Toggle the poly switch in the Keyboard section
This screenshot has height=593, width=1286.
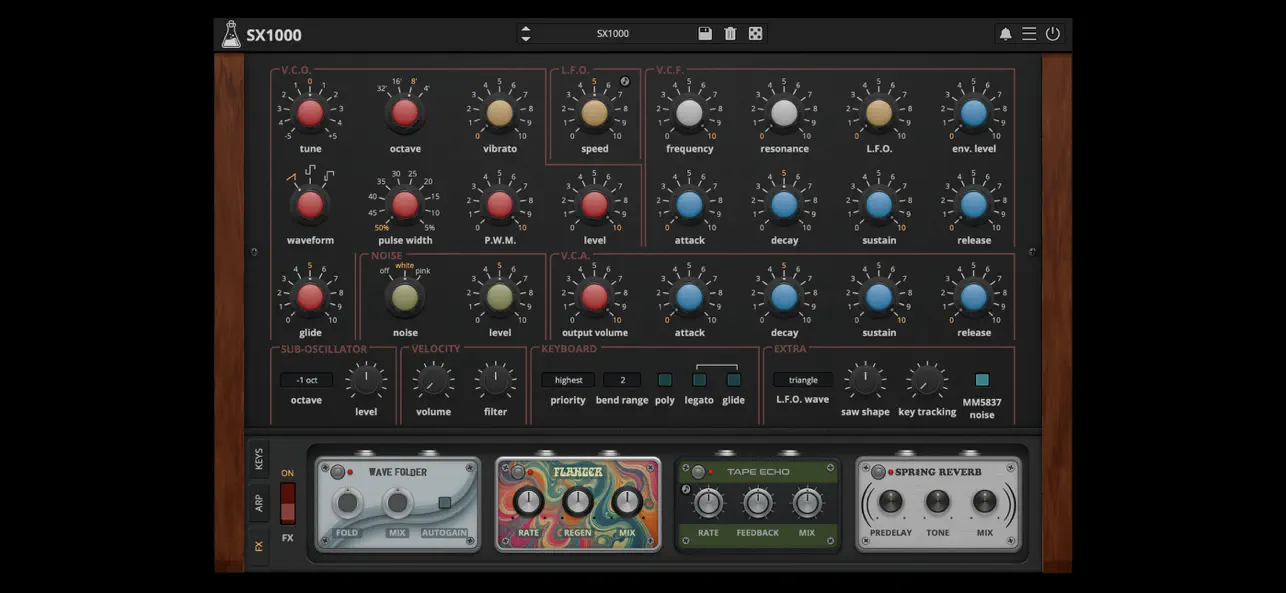(664, 380)
